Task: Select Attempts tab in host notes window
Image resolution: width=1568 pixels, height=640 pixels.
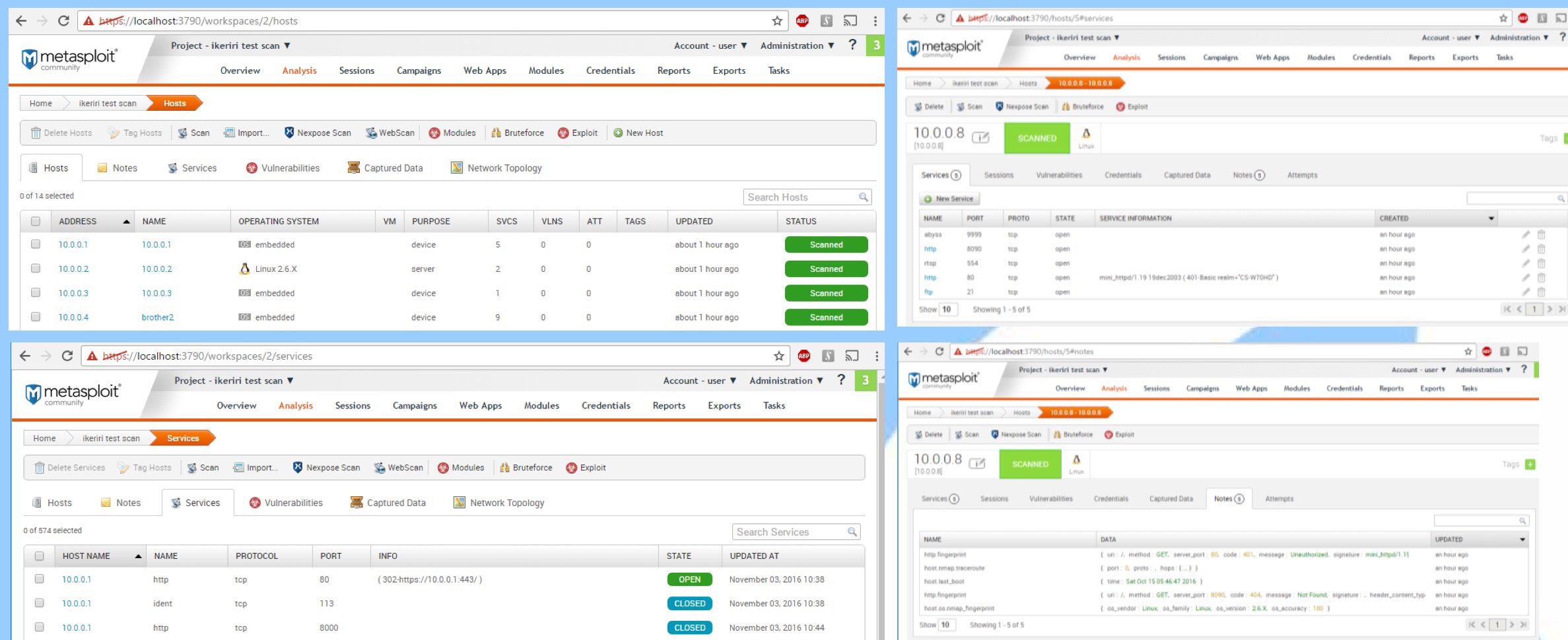Action: coord(1279,499)
